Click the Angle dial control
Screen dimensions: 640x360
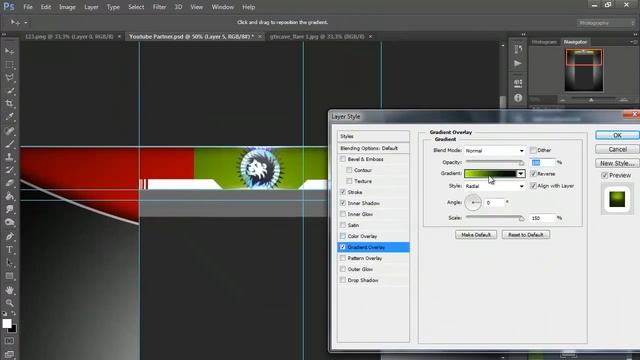tap(473, 202)
